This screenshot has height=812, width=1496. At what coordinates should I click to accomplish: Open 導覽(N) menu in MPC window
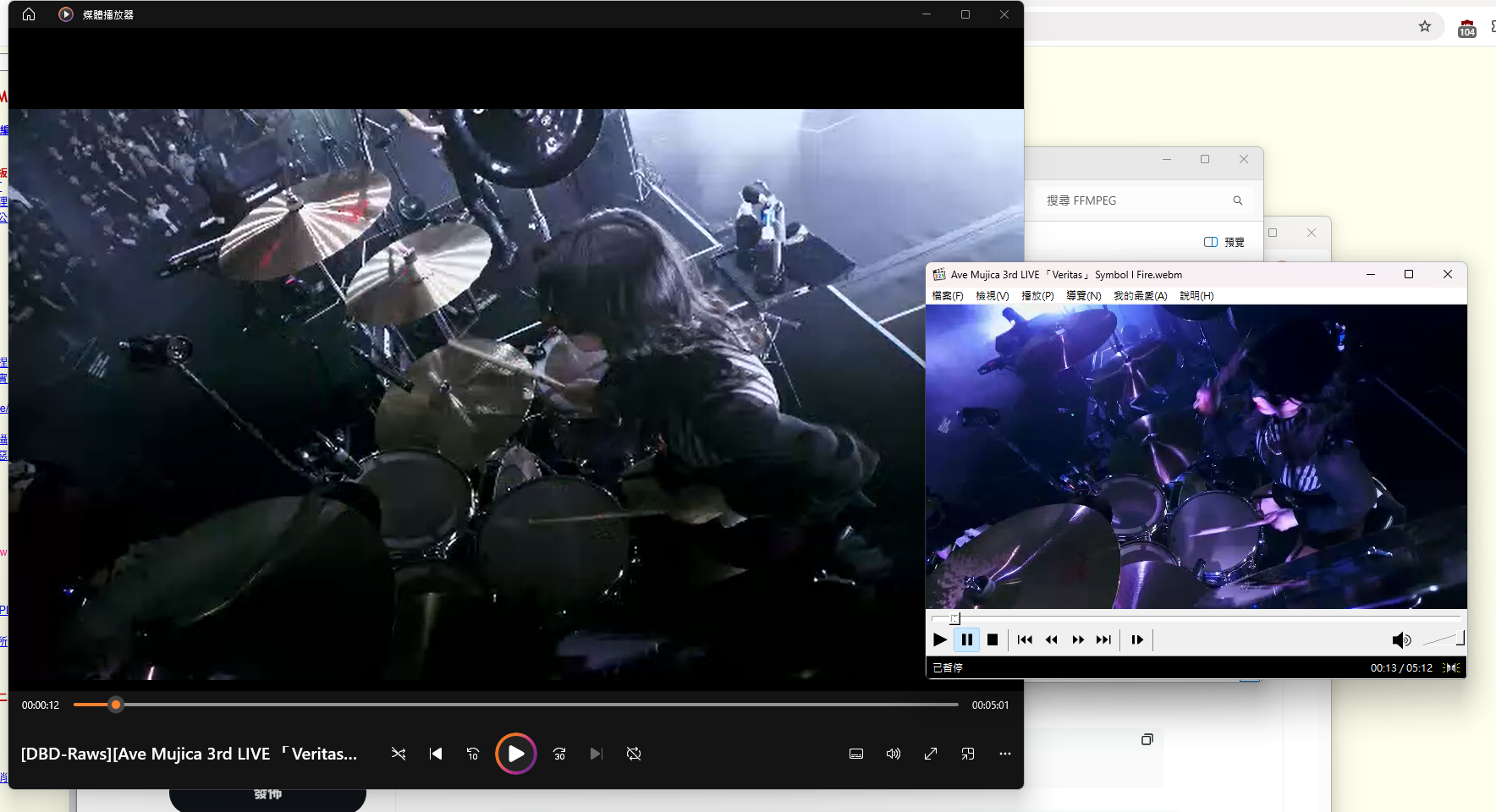click(1084, 296)
